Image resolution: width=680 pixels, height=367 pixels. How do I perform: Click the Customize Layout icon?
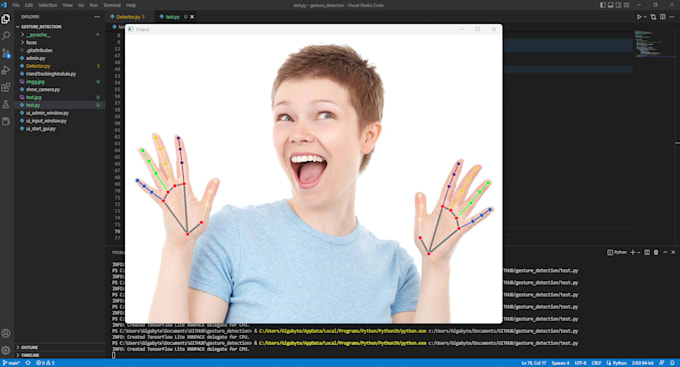click(x=626, y=5)
